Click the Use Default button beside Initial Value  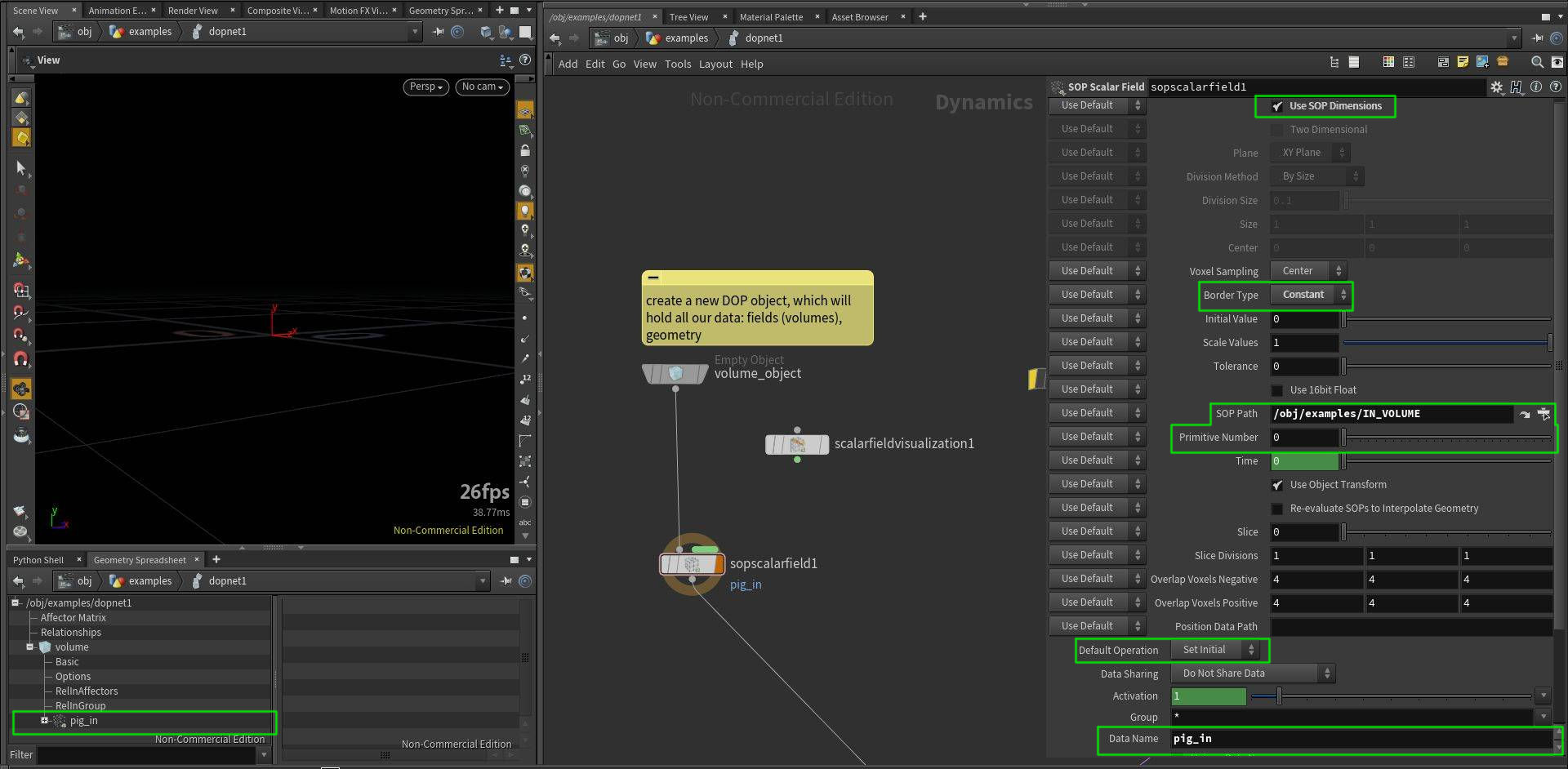click(x=1097, y=318)
